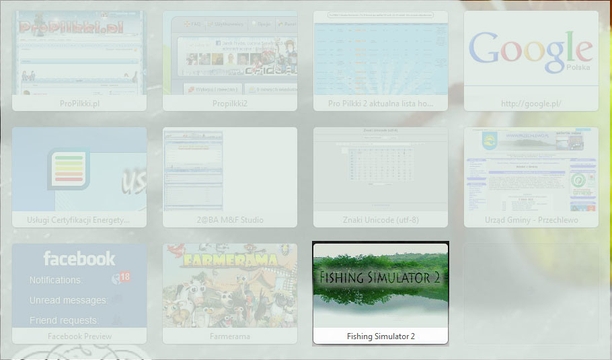Image resolution: width=612 pixels, height=360 pixels.
Task: Click Facebook notifications badge showing 18
Action: 125,277
